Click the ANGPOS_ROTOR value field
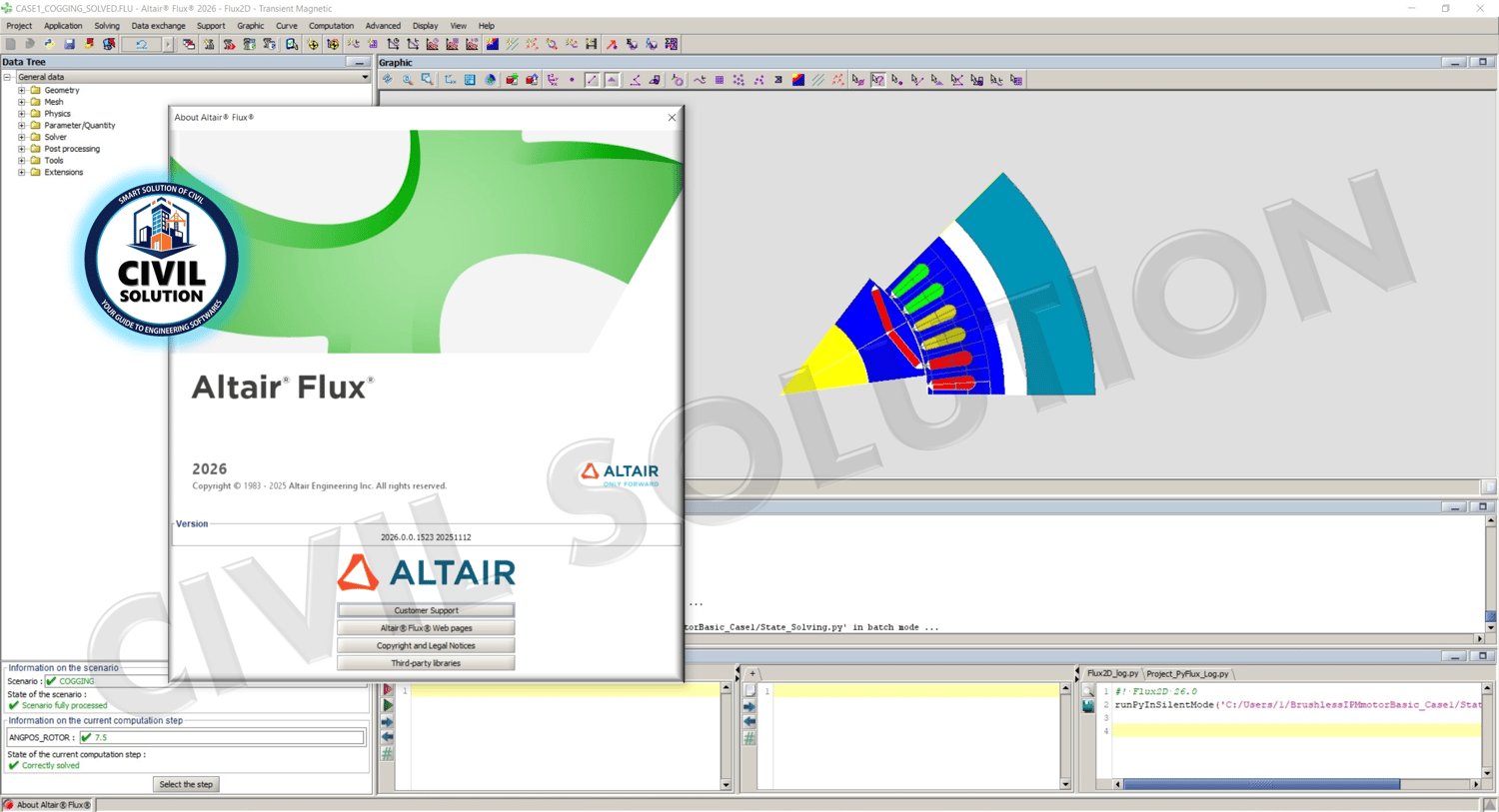This screenshot has width=1499, height=812. point(222,737)
